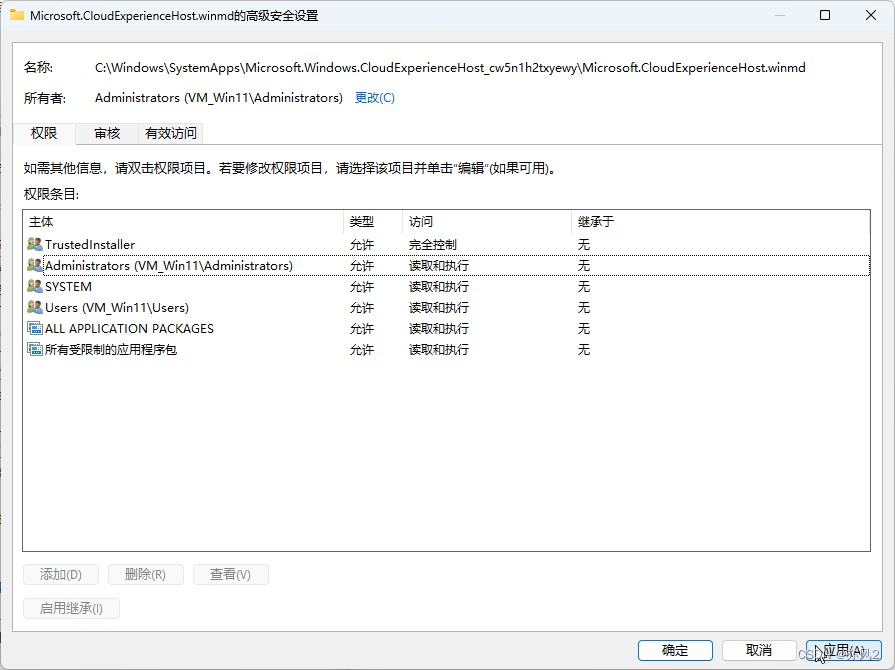Click the 取消 button
Viewport: 895px width, 670px height.
click(759, 650)
